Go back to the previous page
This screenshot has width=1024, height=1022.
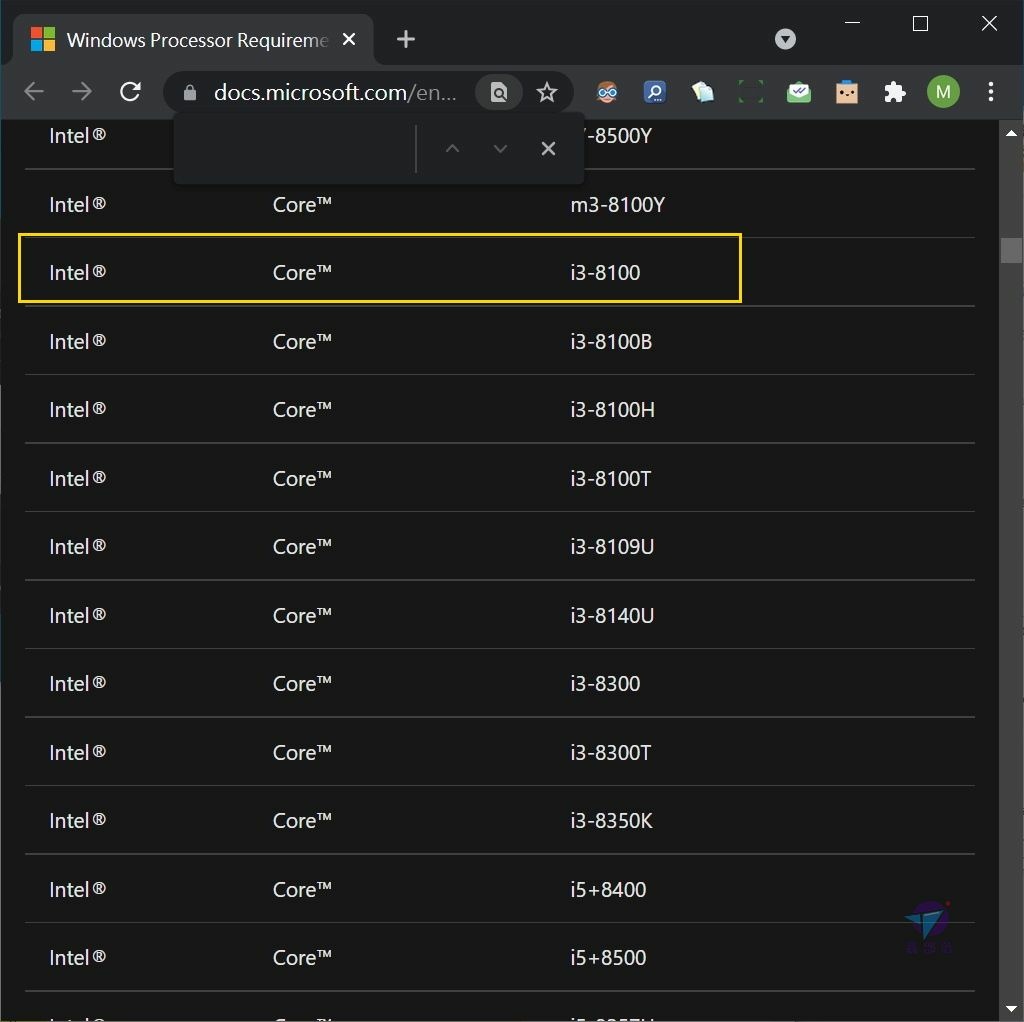33,91
